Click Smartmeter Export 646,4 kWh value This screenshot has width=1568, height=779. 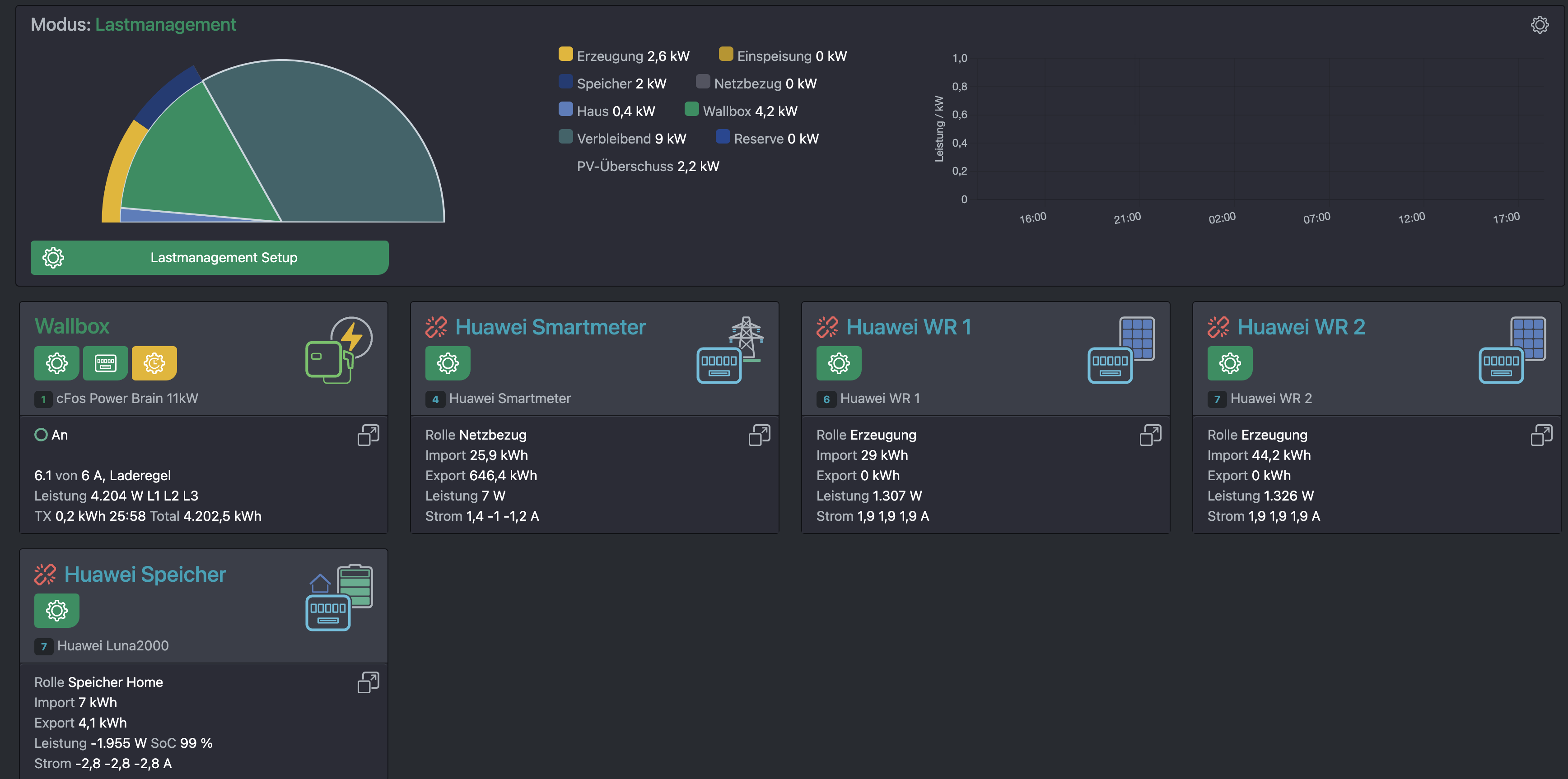(503, 476)
